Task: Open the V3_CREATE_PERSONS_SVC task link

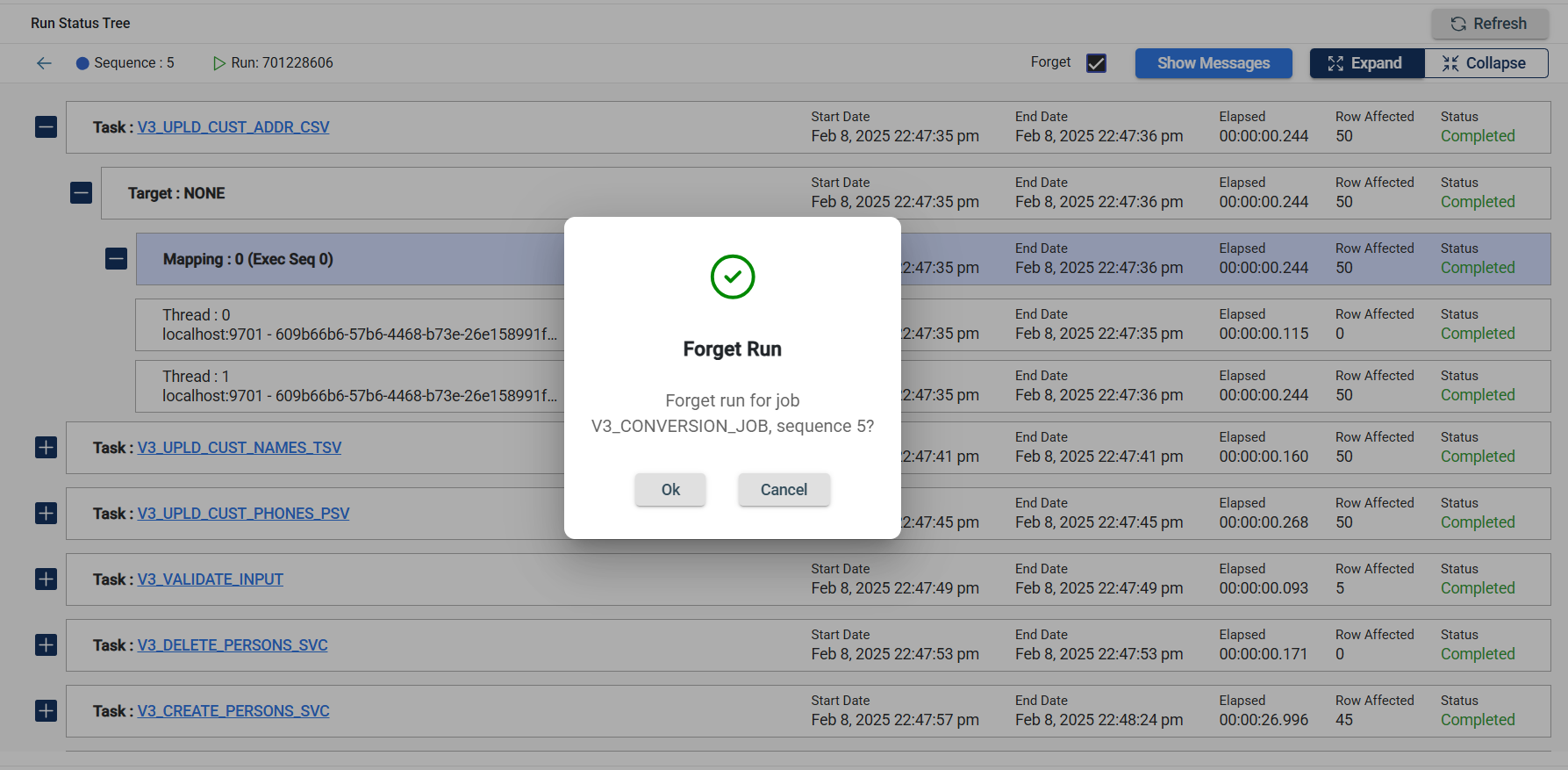Action: coord(233,711)
